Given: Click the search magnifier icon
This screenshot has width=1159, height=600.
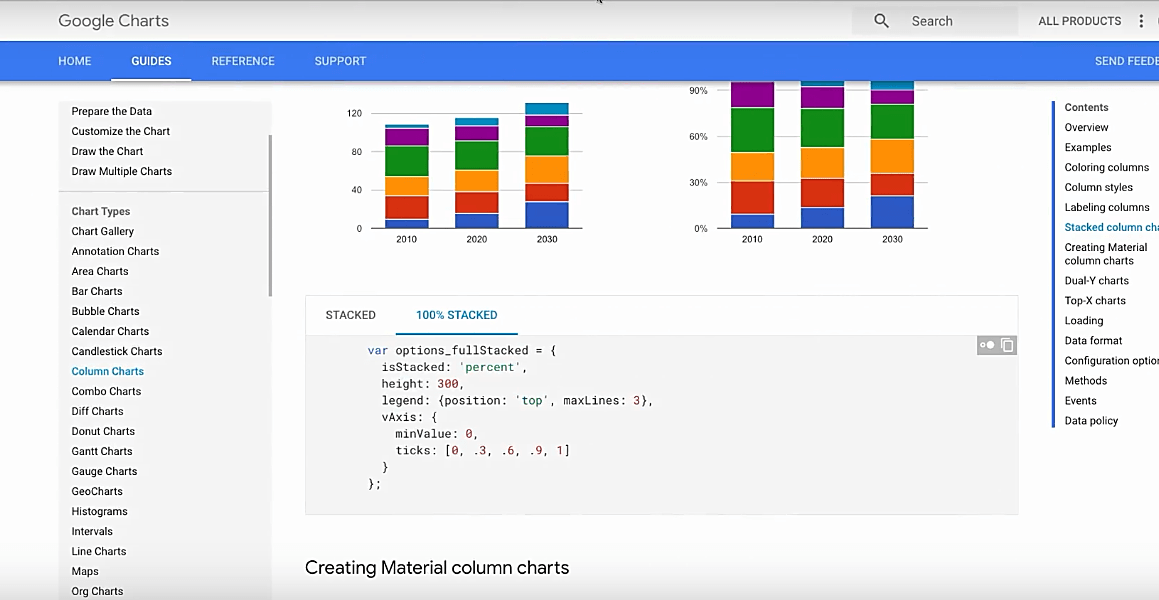Looking at the screenshot, I should [881, 21].
